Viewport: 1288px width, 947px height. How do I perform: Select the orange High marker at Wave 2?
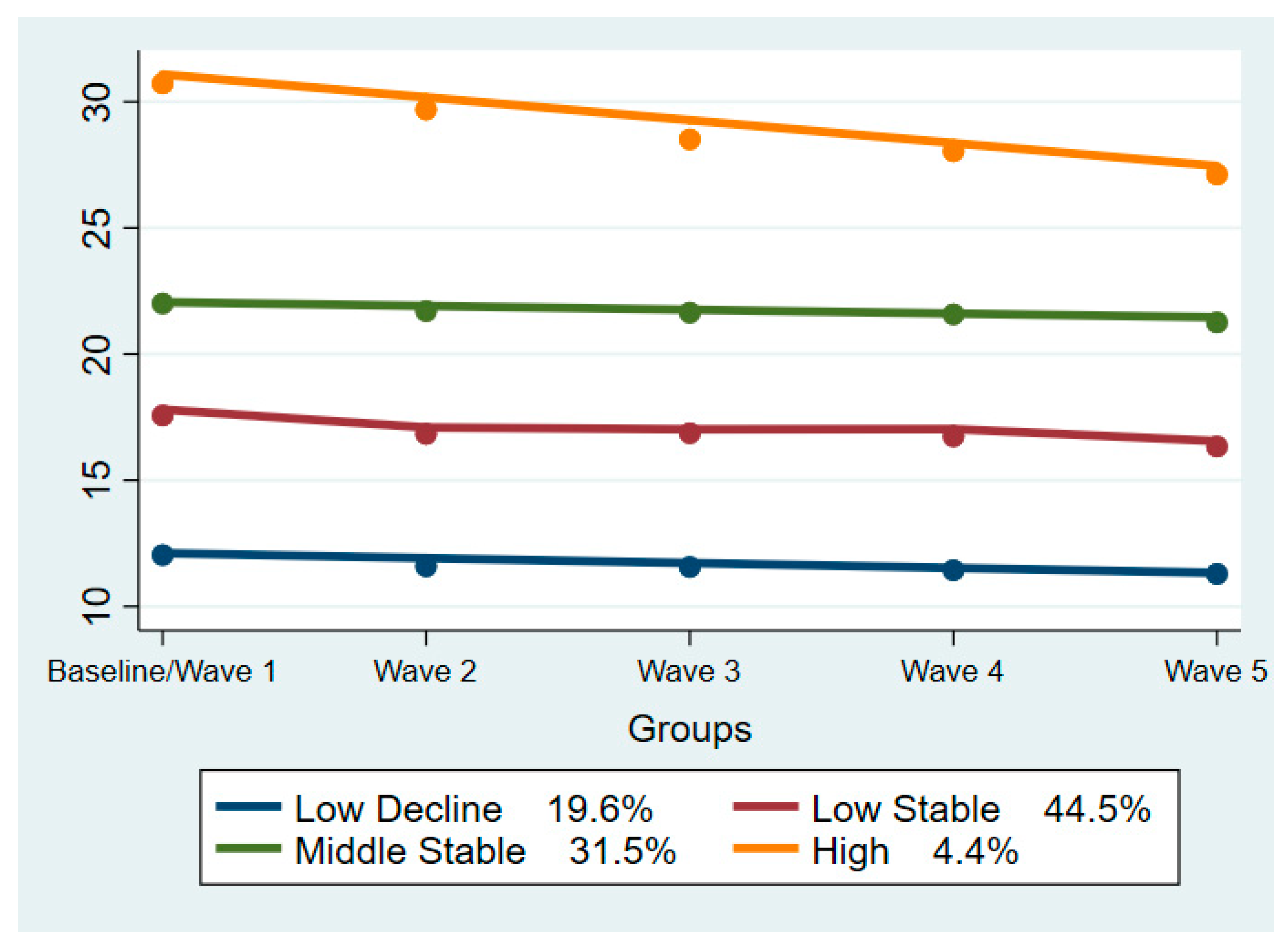(426, 109)
